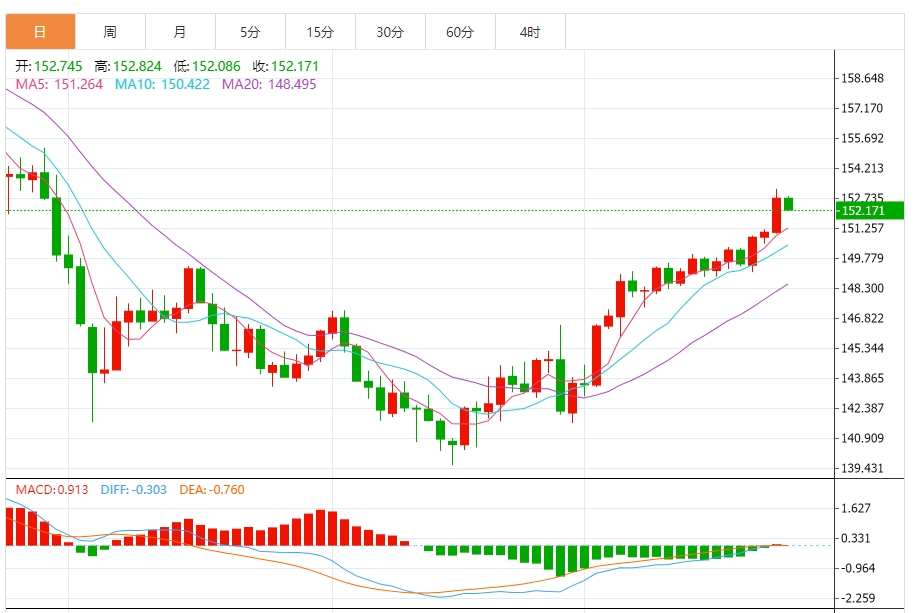
Task: Click the close price 收:152.171
Action: [286, 66]
